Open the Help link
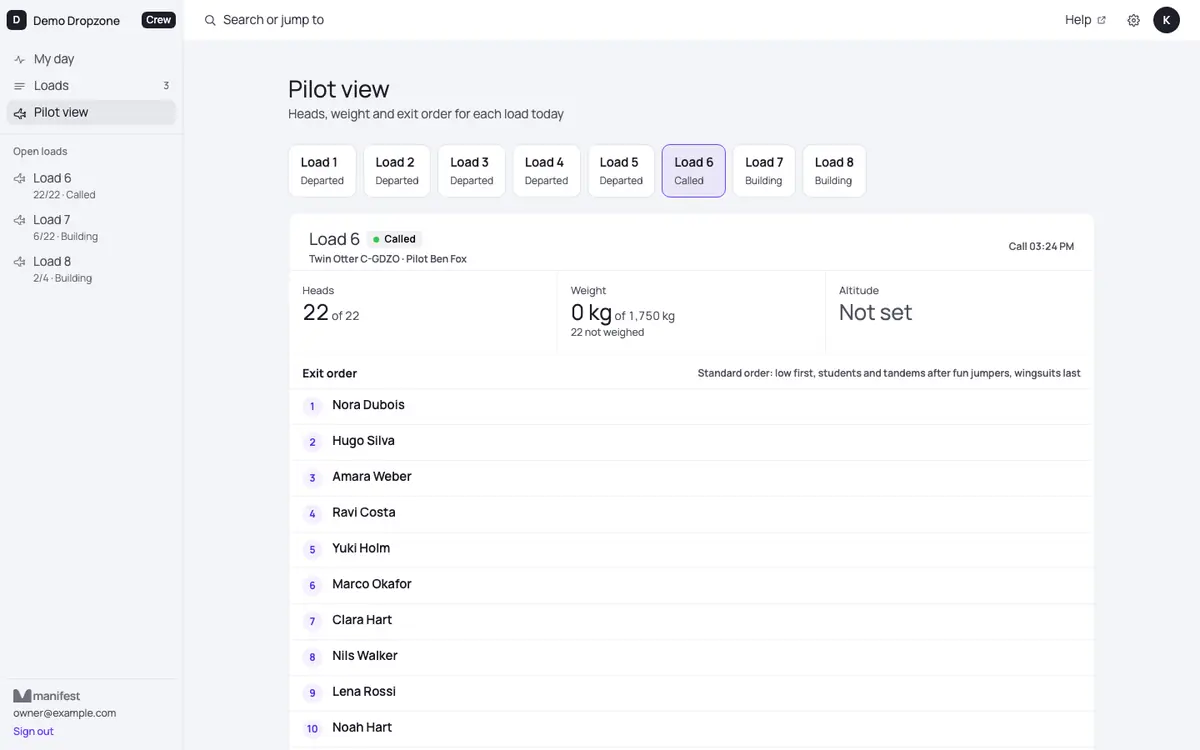 [1085, 20]
